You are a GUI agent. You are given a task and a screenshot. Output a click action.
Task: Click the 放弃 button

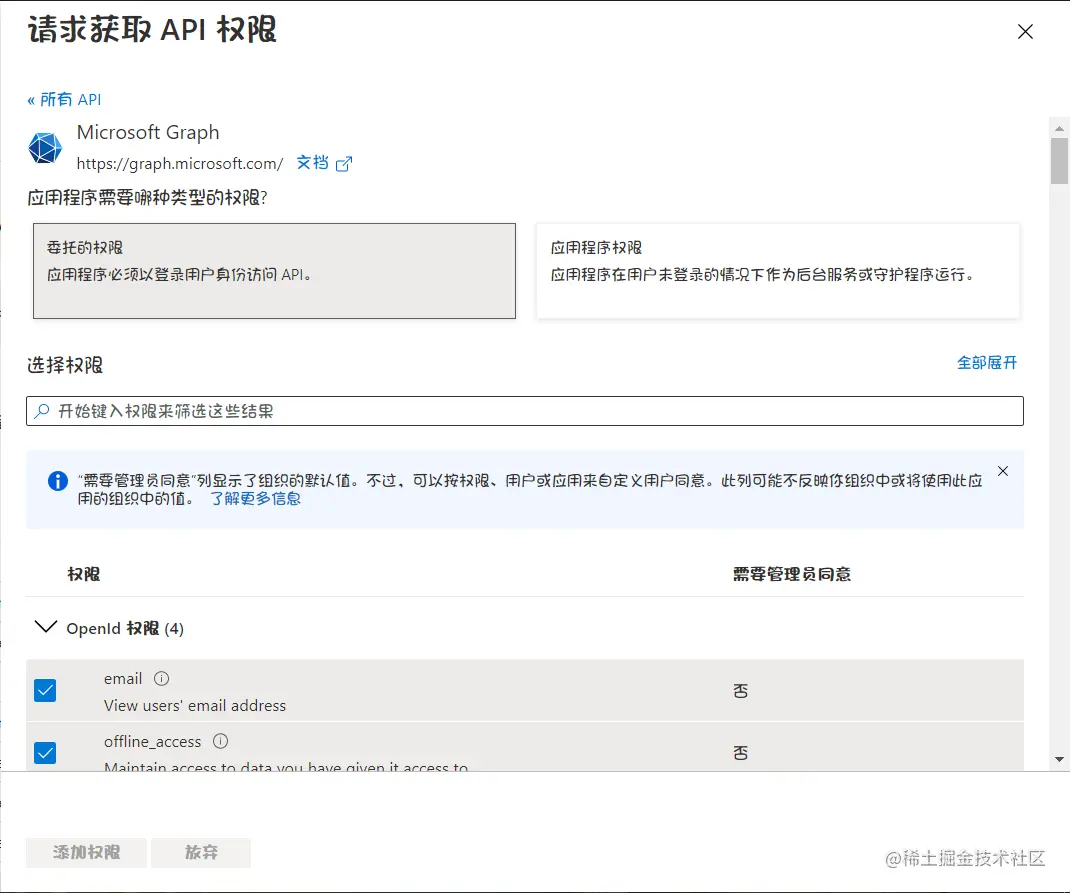[201, 853]
